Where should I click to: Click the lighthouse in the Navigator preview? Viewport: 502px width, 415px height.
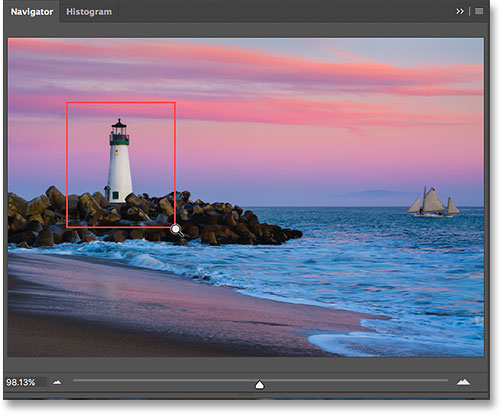pos(119,161)
